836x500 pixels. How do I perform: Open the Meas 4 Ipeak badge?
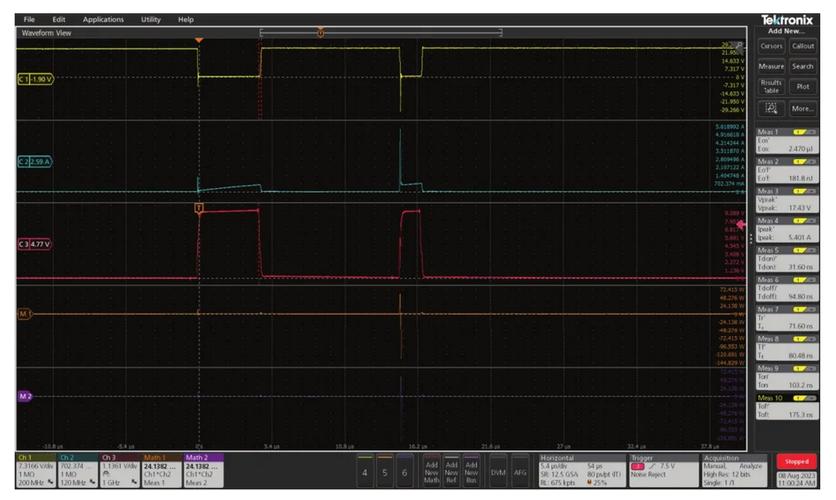[787, 229]
